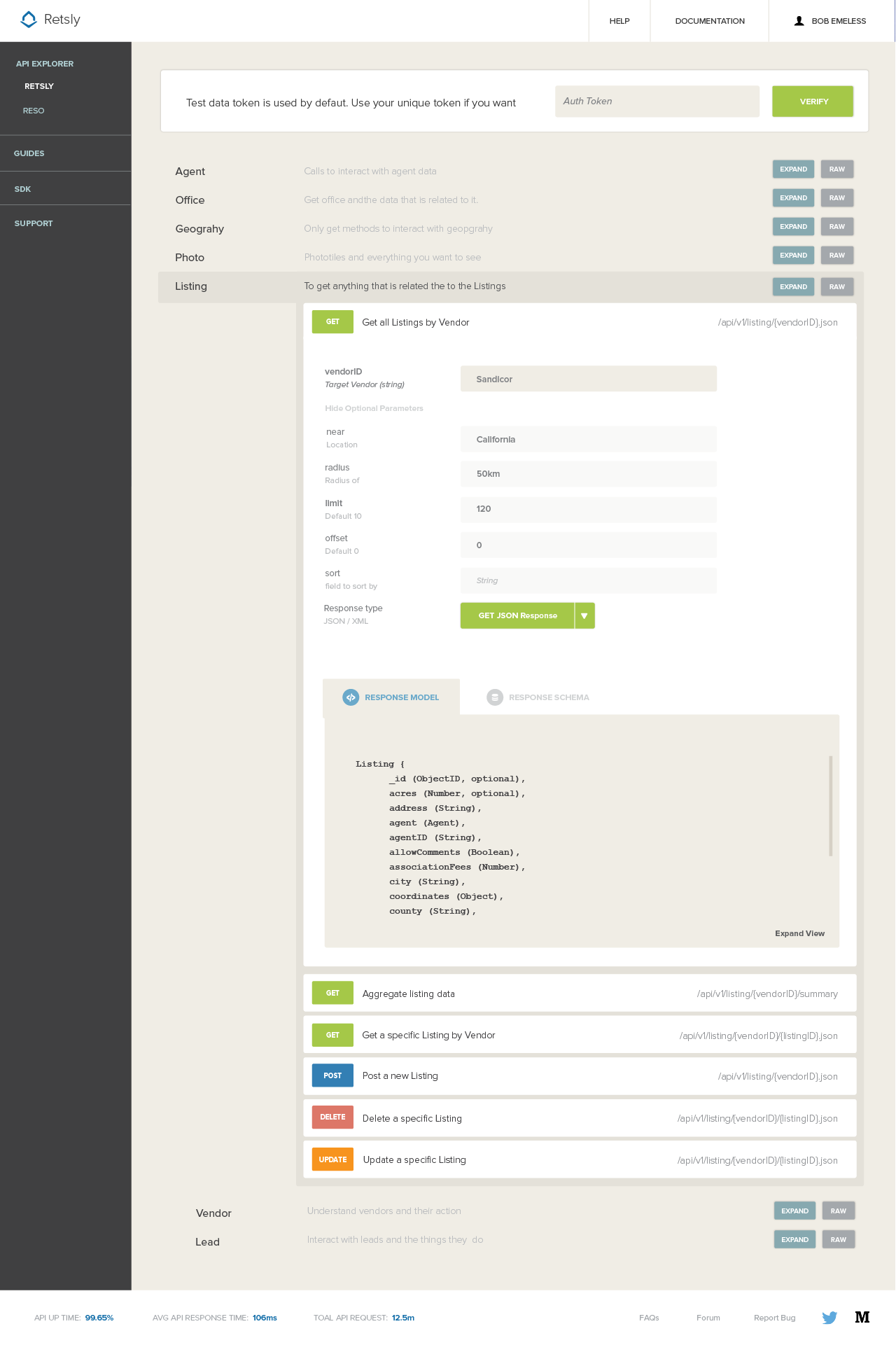Click average response time value 106ms
The image size is (896, 1345).
(265, 1318)
